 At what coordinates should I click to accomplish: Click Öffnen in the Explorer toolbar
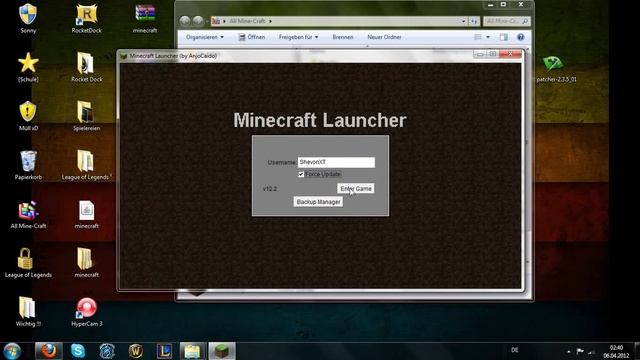click(252, 37)
